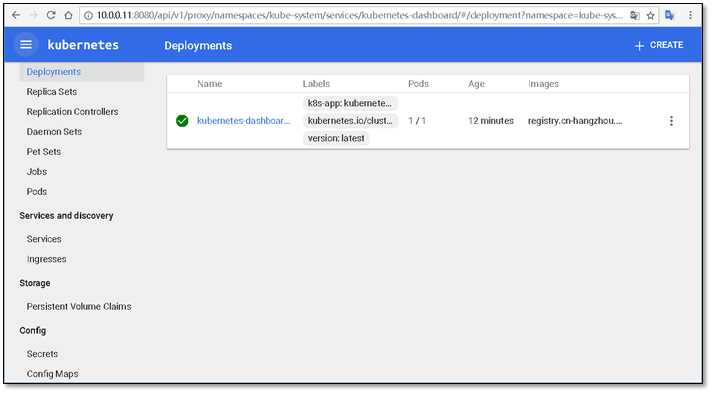712x393 pixels.
Task: Open the hamburger navigation menu
Action: click(x=26, y=45)
